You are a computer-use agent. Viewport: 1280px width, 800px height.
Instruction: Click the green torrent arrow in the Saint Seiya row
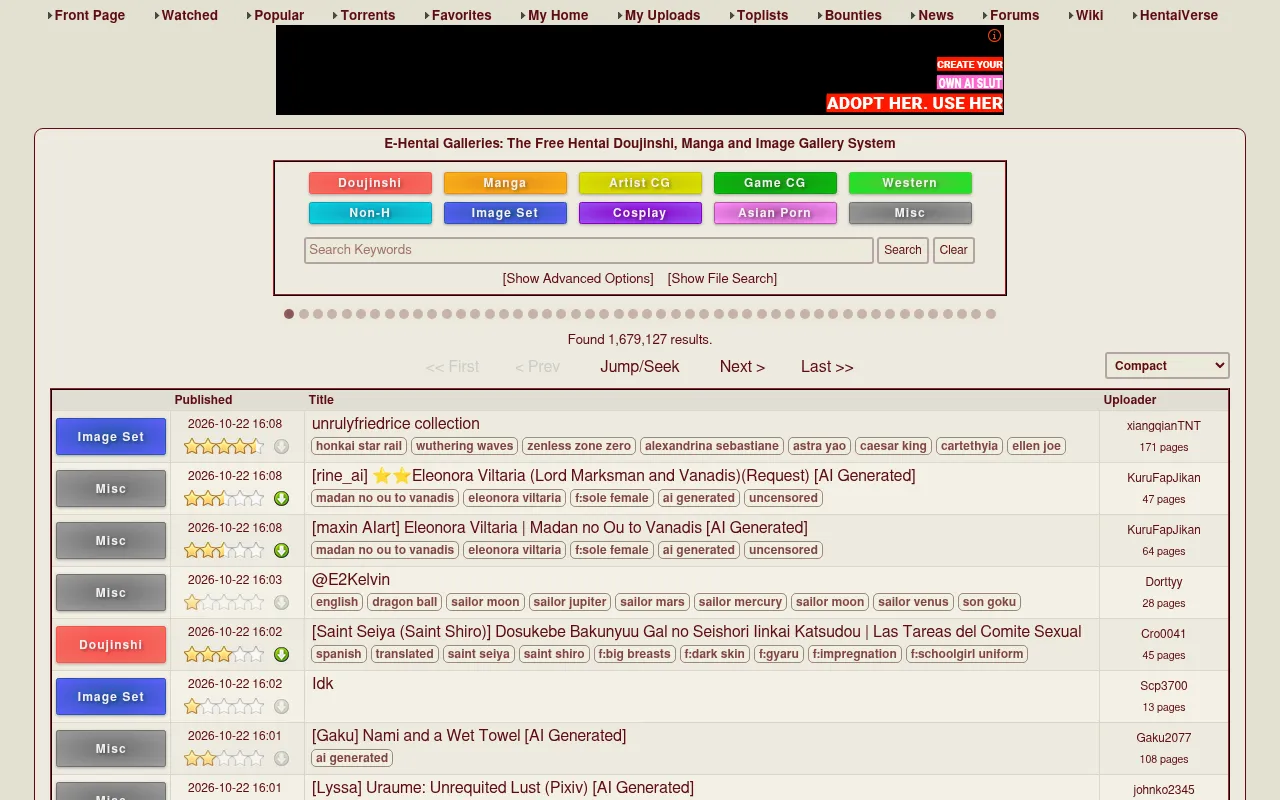pos(281,654)
